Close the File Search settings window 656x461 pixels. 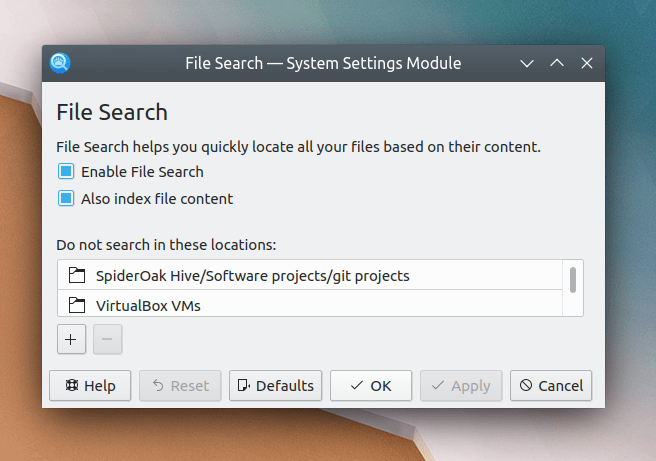click(x=587, y=63)
